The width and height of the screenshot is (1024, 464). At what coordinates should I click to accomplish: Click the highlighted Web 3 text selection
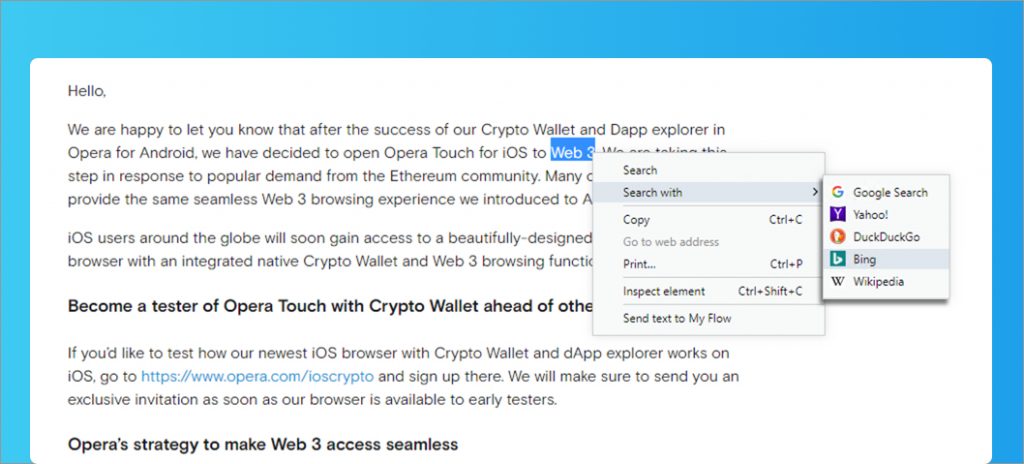click(x=573, y=152)
